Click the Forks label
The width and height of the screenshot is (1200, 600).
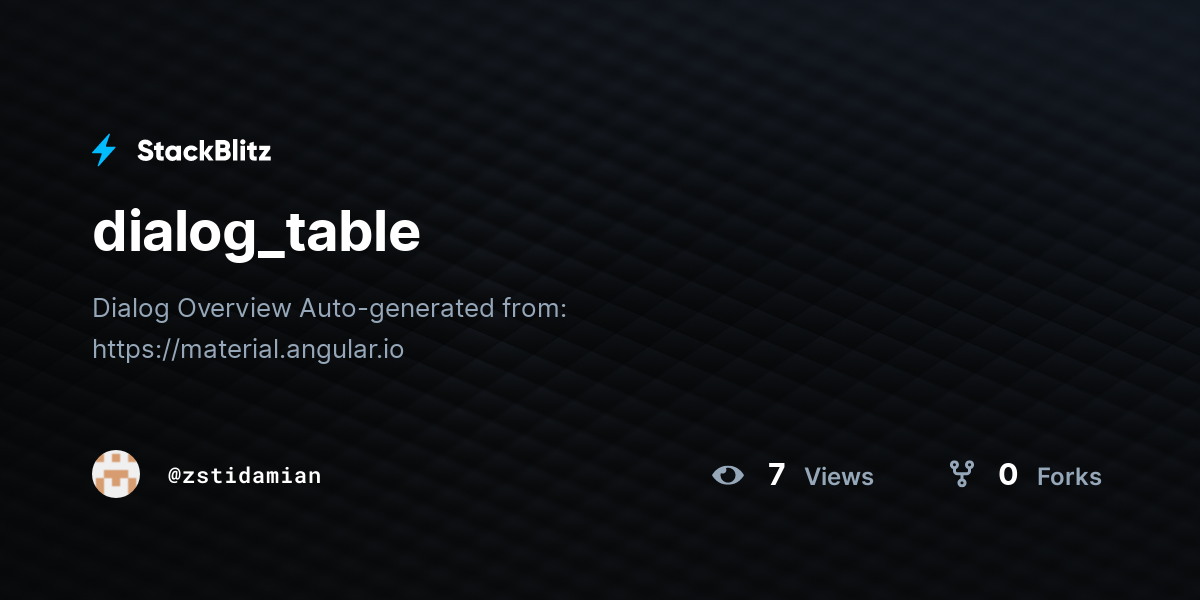point(1069,477)
